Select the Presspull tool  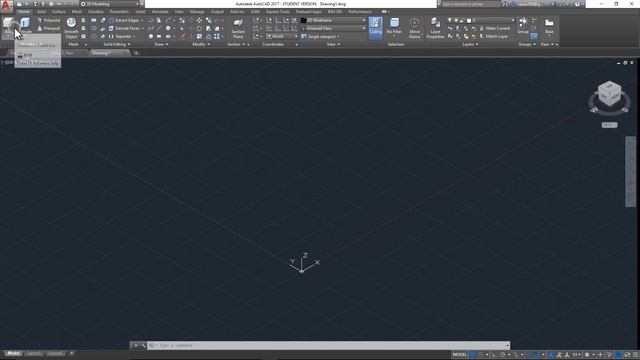pyautogui.click(x=49, y=29)
